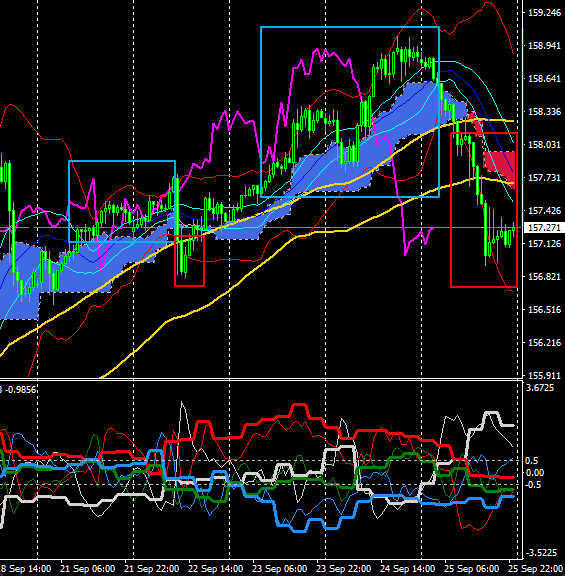This screenshot has width=565, height=576.
Task: Select the small cyan rectangle's top border
Action: tap(122, 161)
